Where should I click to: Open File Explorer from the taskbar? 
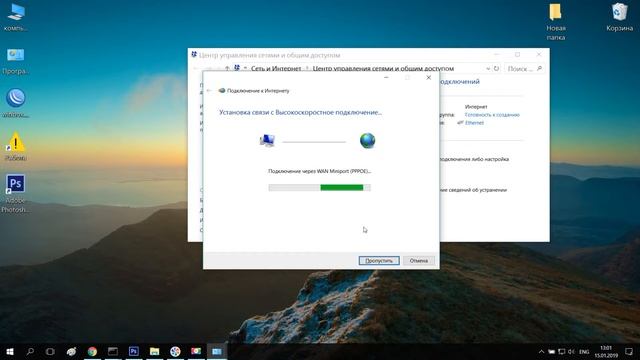click(154, 351)
